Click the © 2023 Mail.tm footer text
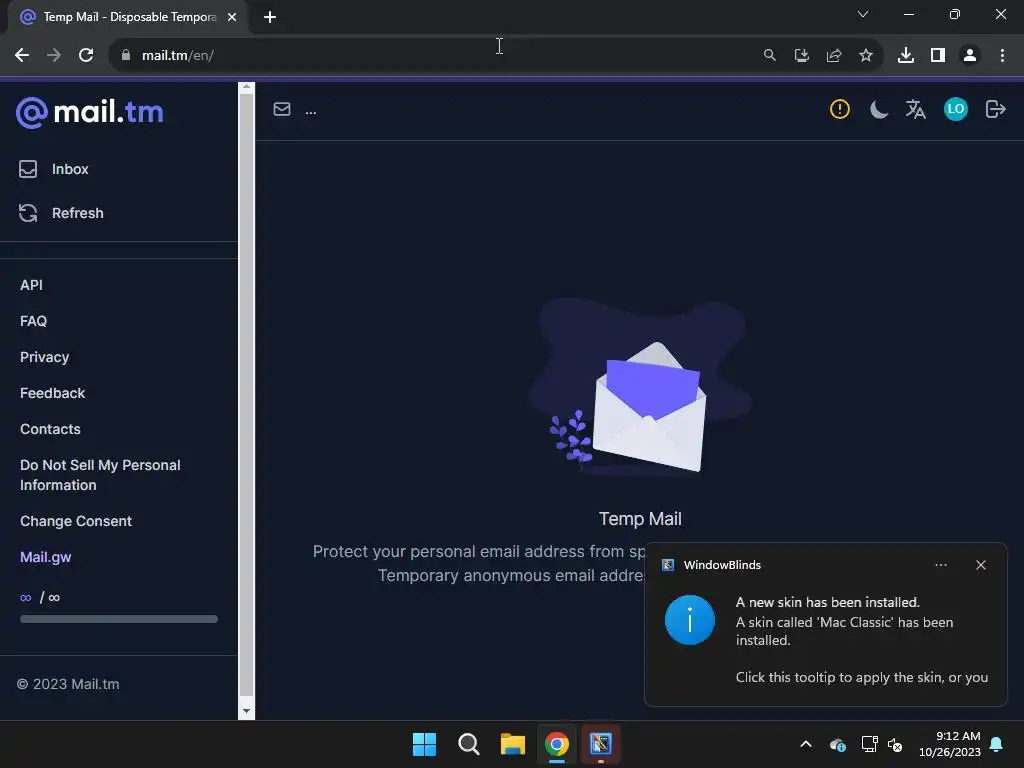The width and height of the screenshot is (1024, 768). 68,684
